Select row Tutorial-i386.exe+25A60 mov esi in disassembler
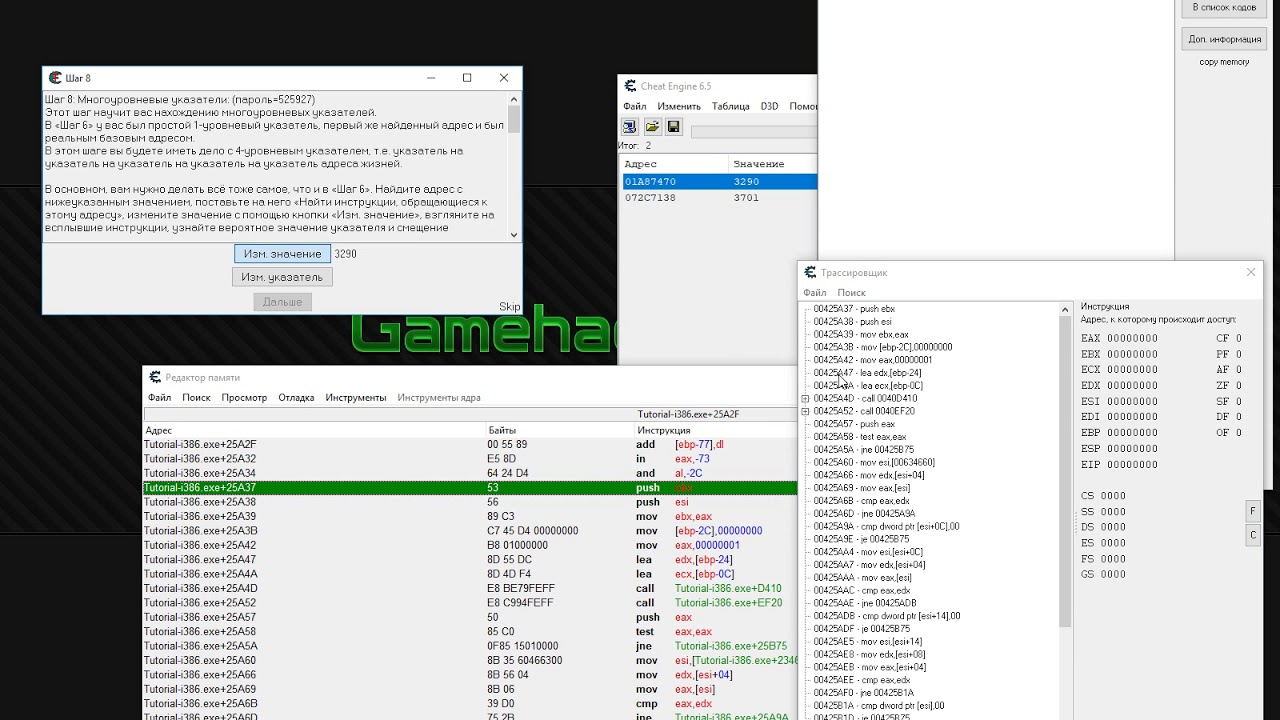 470,661
